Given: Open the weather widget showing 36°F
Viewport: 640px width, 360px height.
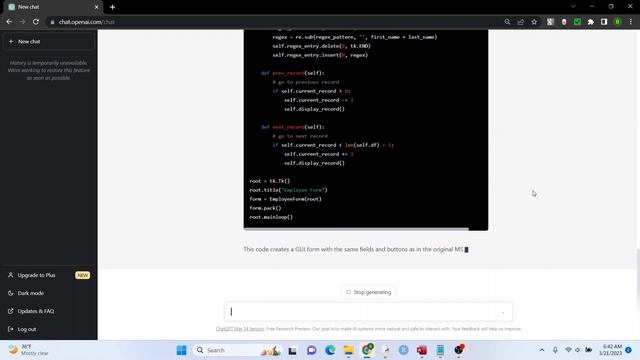Looking at the screenshot, I should (29, 350).
